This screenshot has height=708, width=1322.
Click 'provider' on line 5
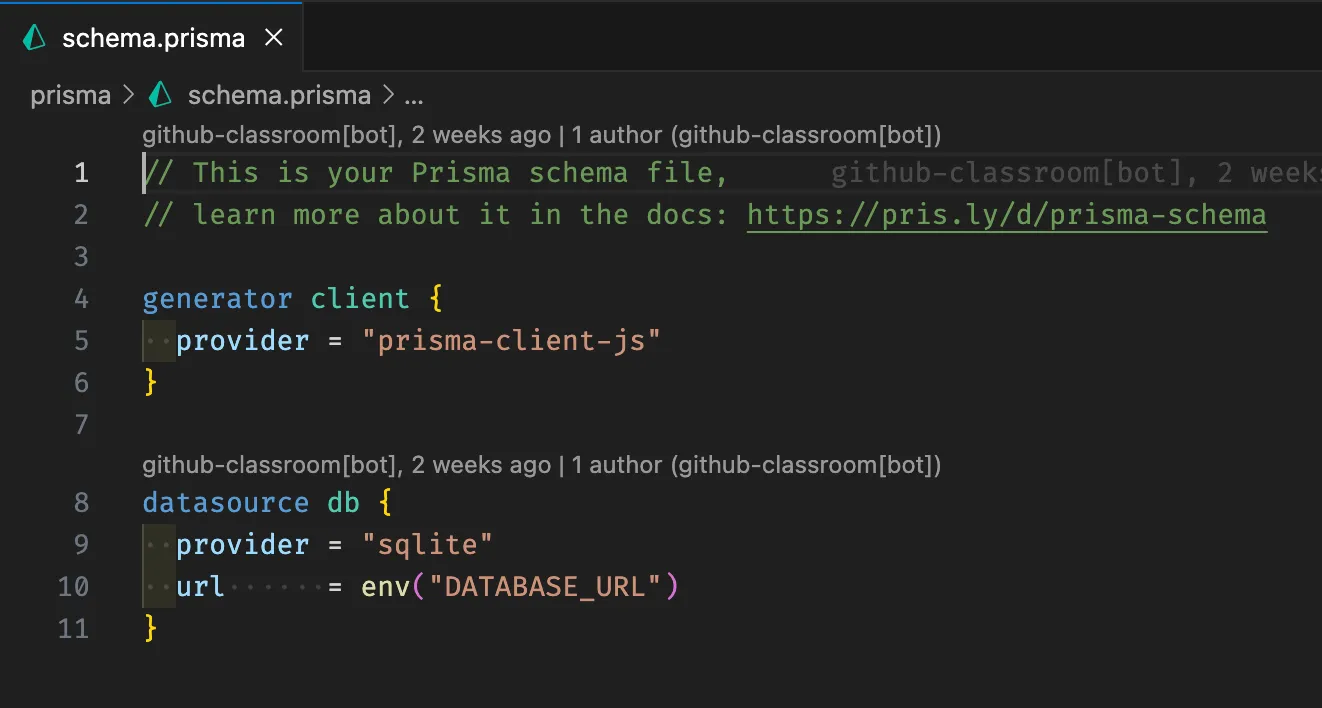click(243, 341)
